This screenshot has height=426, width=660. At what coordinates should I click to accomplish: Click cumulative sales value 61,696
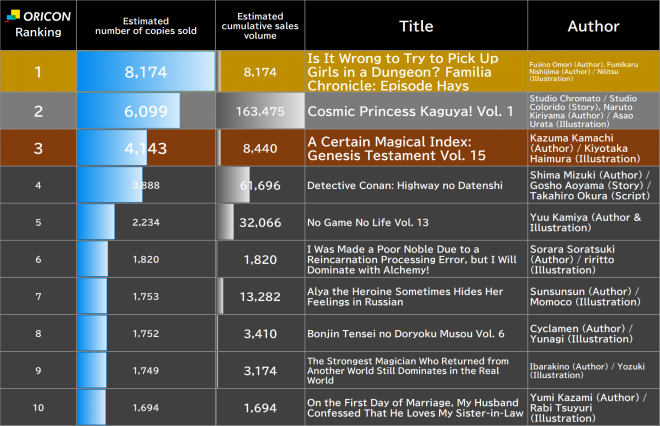coord(260,185)
